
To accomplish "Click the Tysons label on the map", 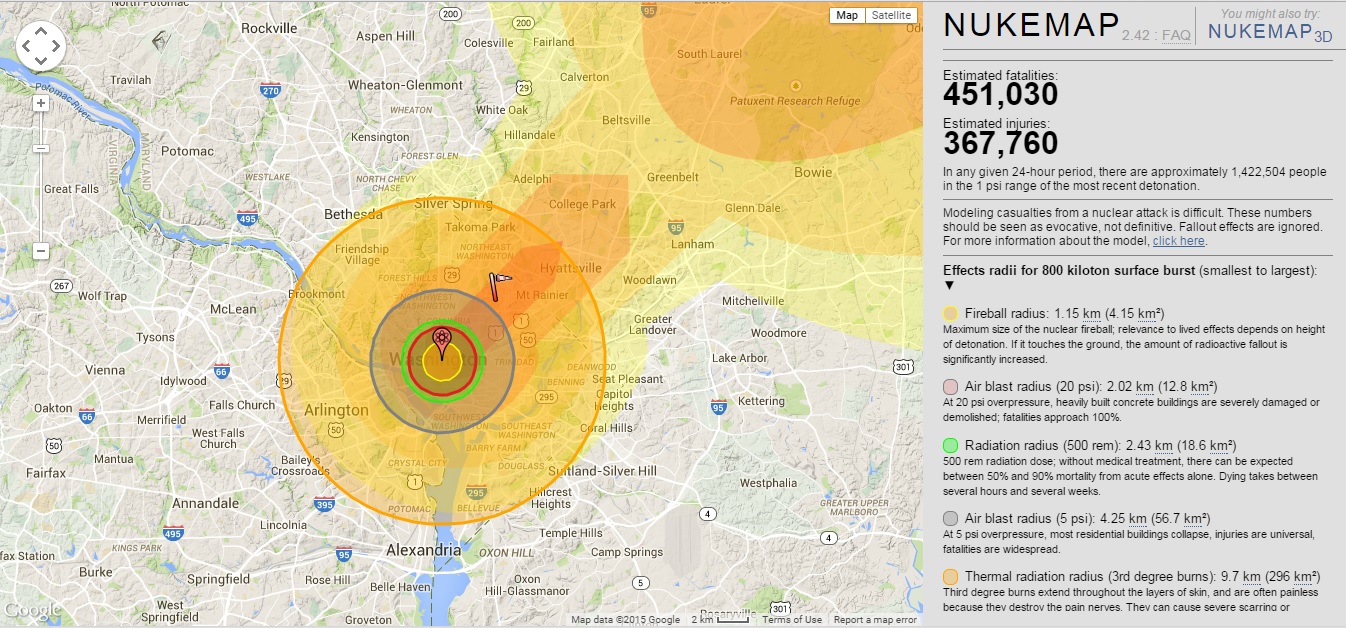I will coord(155,337).
